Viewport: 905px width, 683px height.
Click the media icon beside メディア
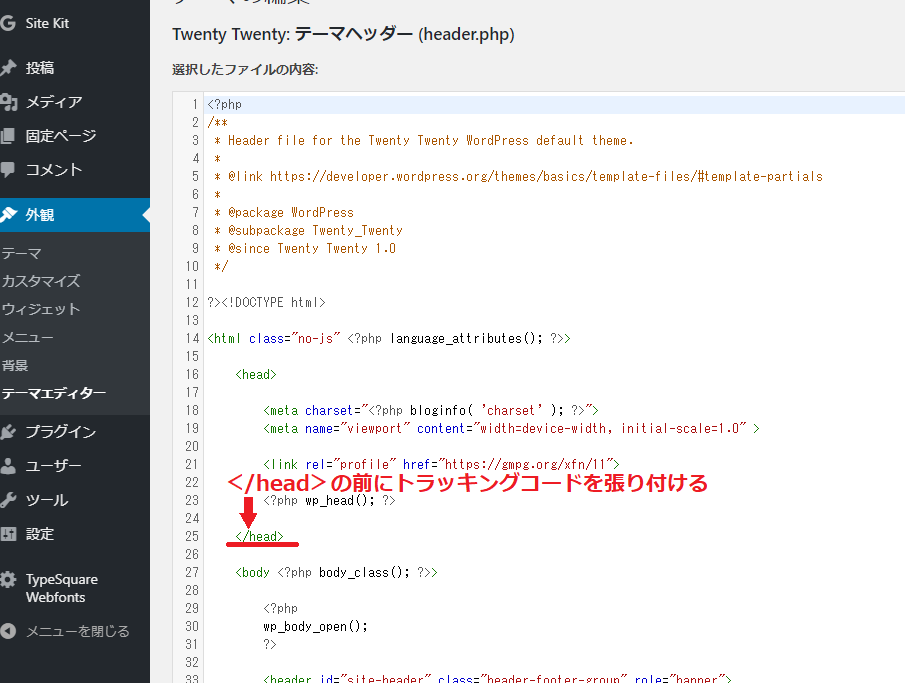[x=8, y=102]
